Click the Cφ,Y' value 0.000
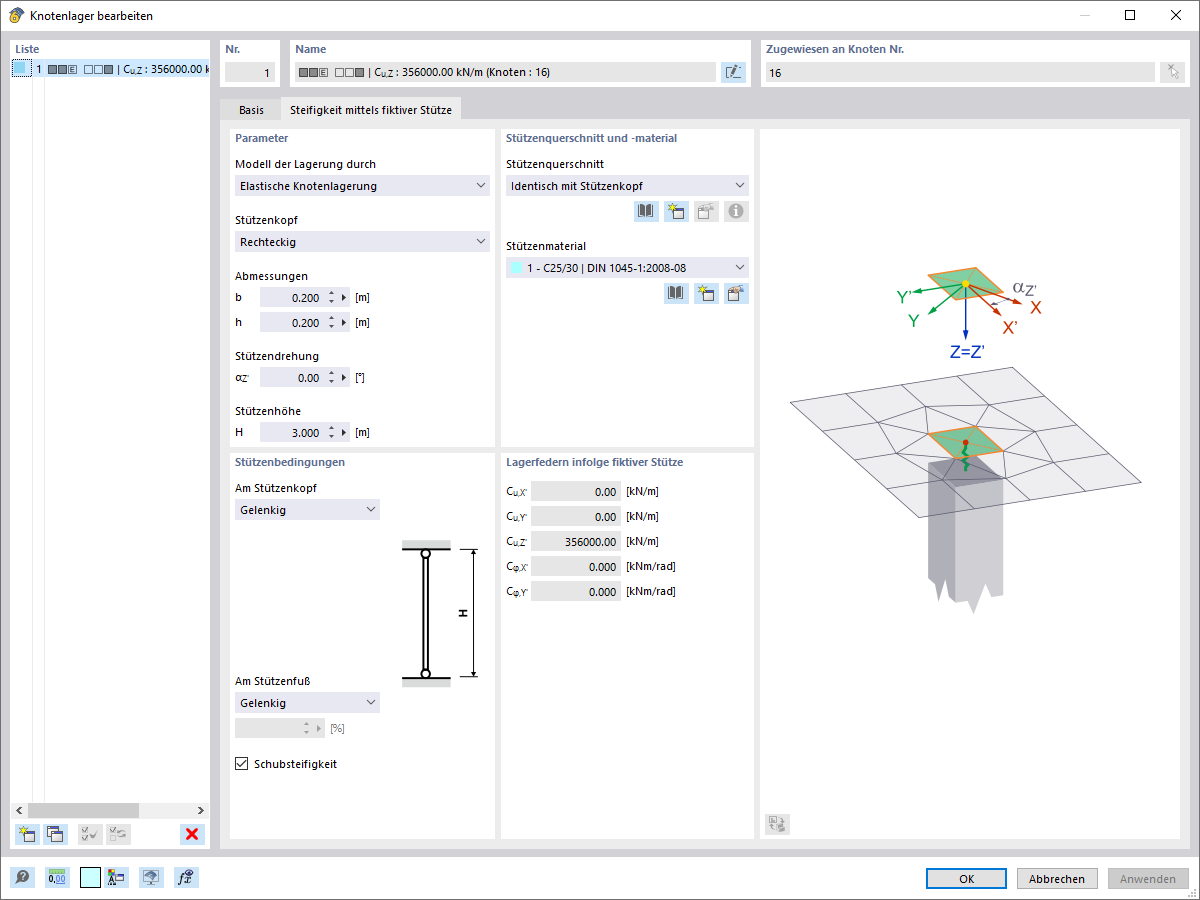Image resolution: width=1200 pixels, height=900 pixels. click(x=576, y=591)
